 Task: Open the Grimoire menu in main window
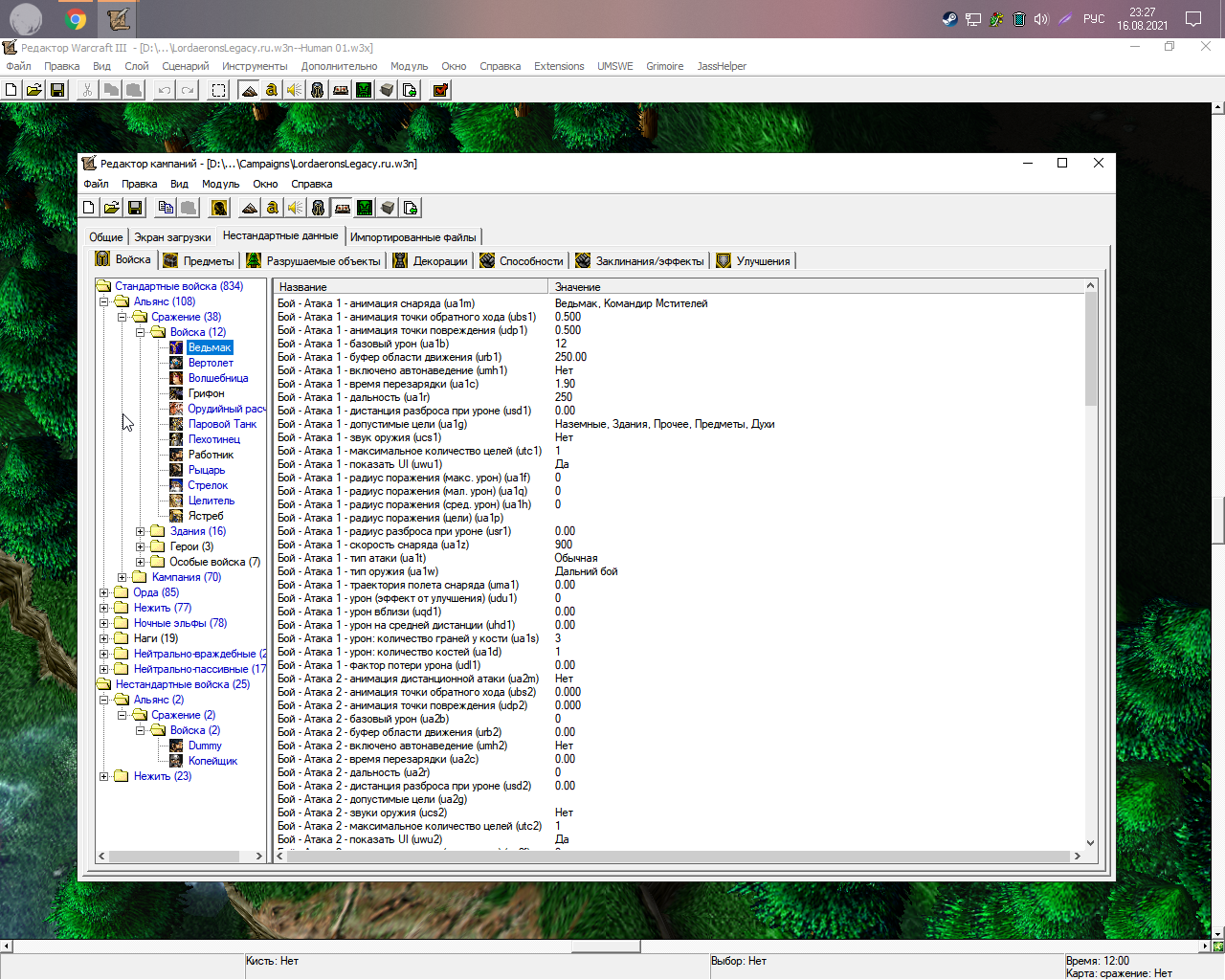pos(664,66)
